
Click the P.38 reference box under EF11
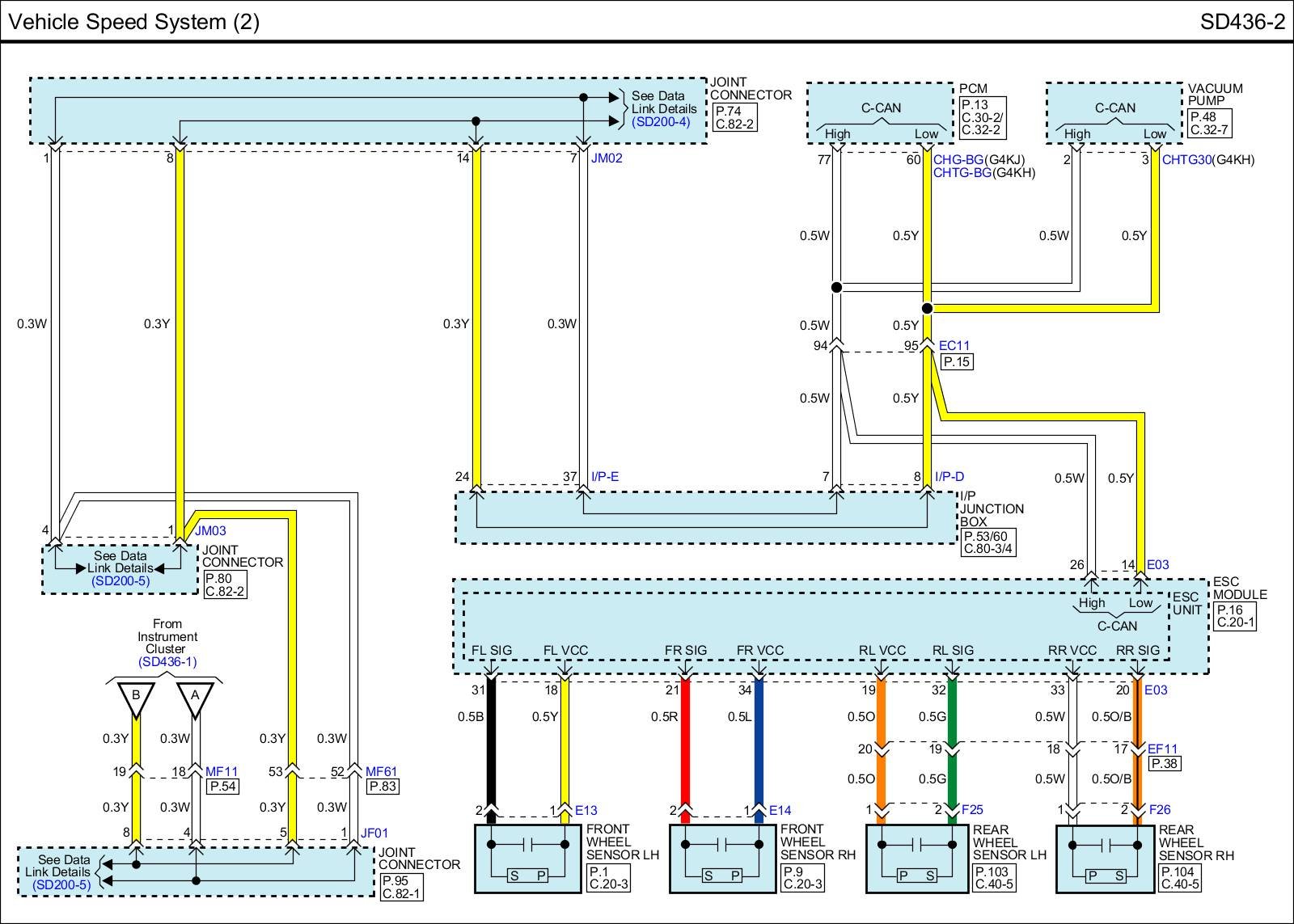pos(1163,764)
